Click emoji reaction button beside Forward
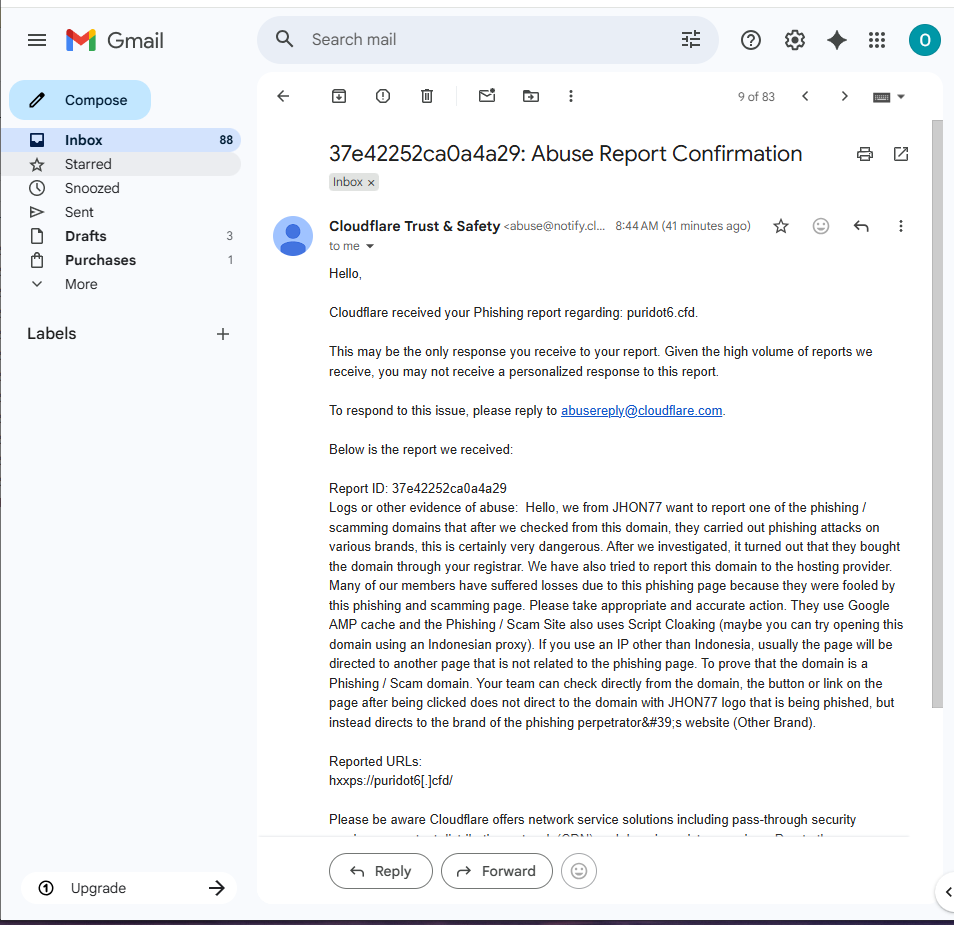 pos(579,871)
